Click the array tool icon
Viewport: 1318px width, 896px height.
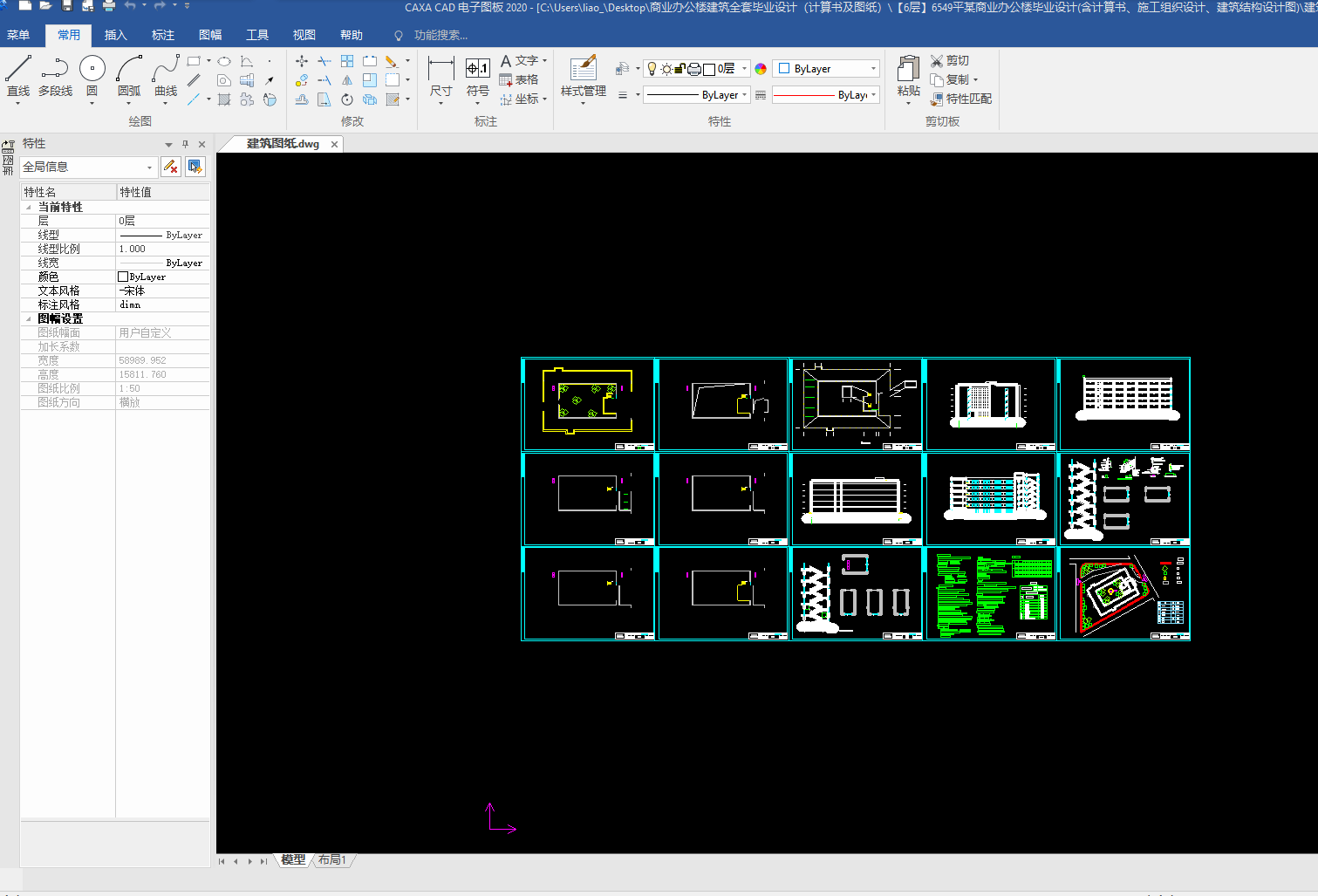click(x=347, y=61)
